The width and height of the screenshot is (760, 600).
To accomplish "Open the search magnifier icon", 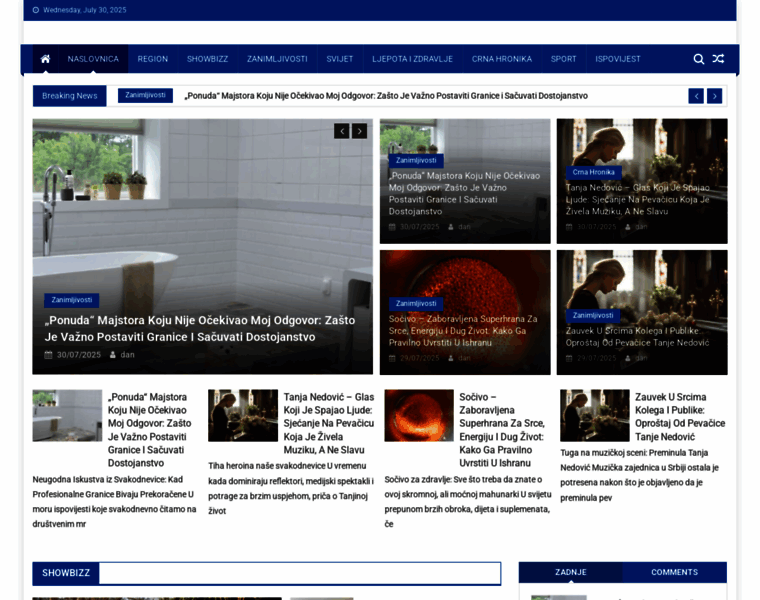I will pyautogui.click(x=699, y=59).
